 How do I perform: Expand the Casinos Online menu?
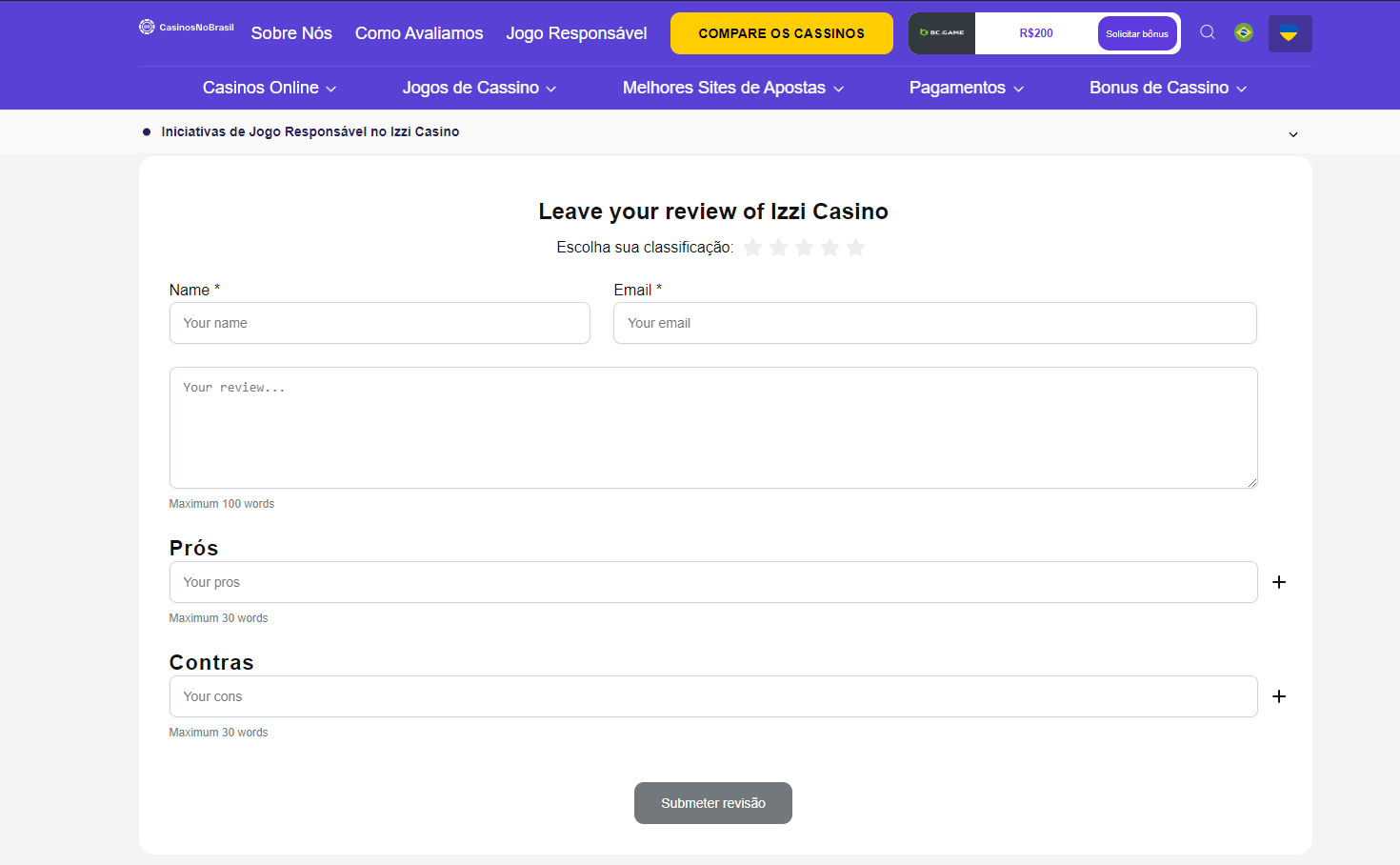tap(270, 88)
